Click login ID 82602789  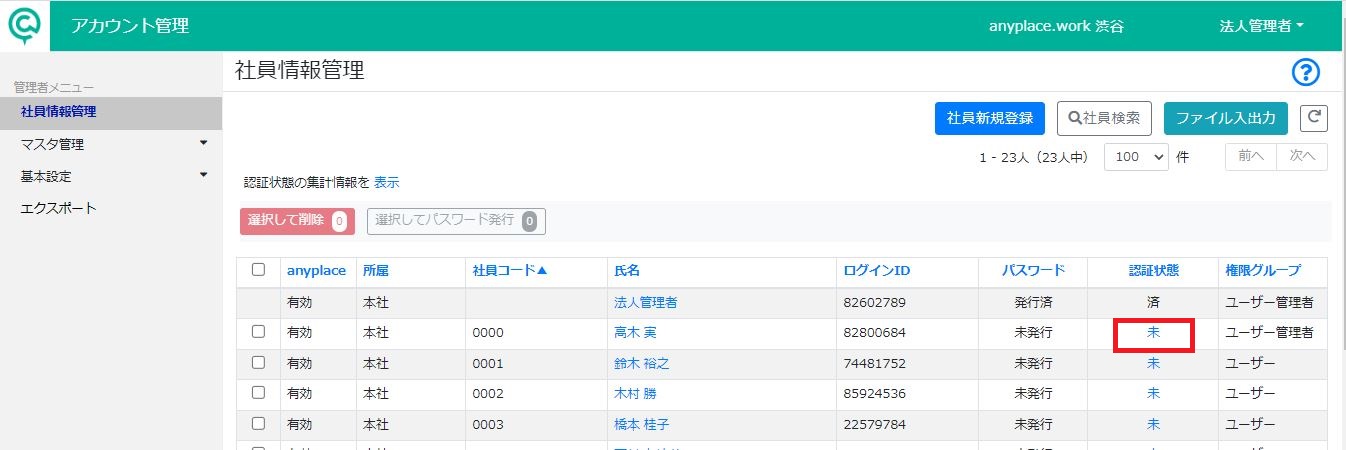(874, 301)
